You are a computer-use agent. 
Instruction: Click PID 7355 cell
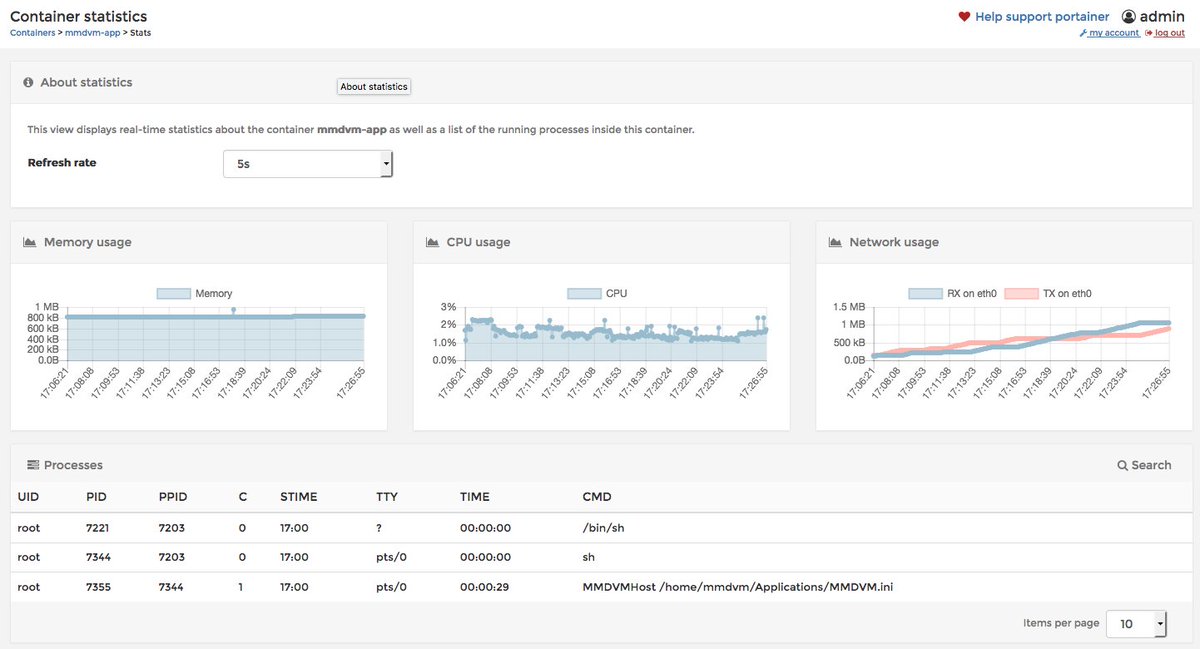(98, 587)
